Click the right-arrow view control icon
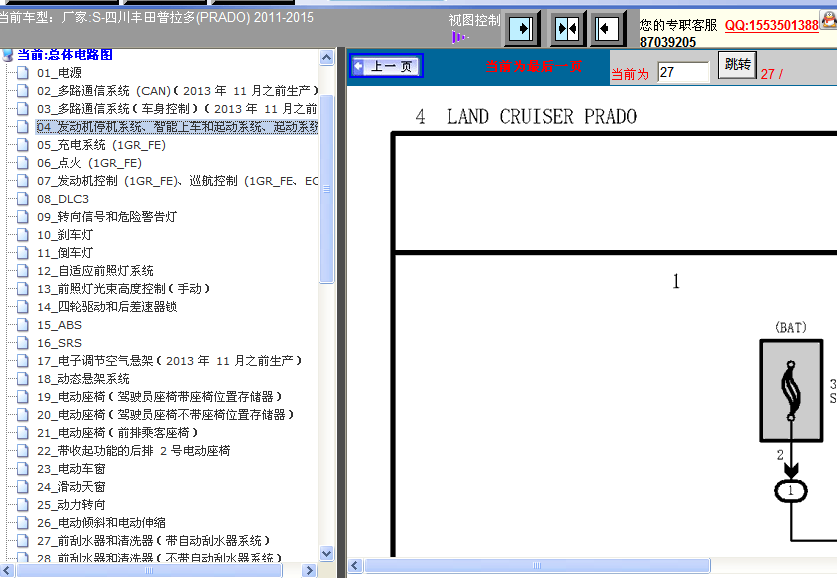Screen dimensions: 837x578 click(522, 28)
